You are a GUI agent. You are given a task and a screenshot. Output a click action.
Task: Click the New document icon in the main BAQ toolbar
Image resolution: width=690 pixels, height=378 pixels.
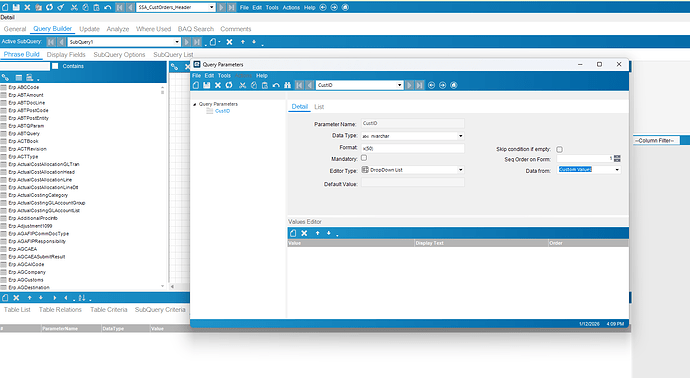pos(5,7)
